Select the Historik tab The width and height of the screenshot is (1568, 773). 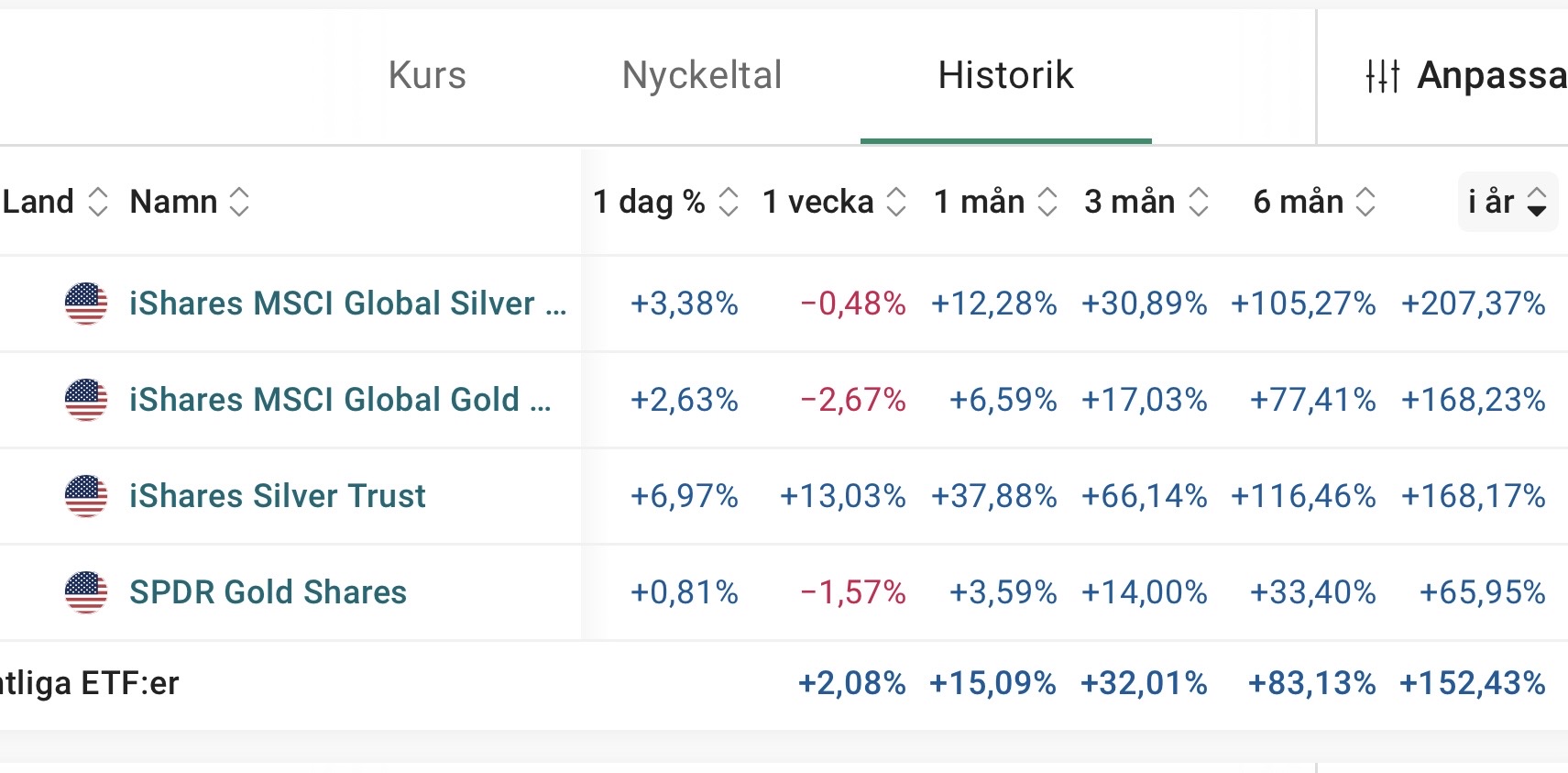click(x=1005, y=75)
